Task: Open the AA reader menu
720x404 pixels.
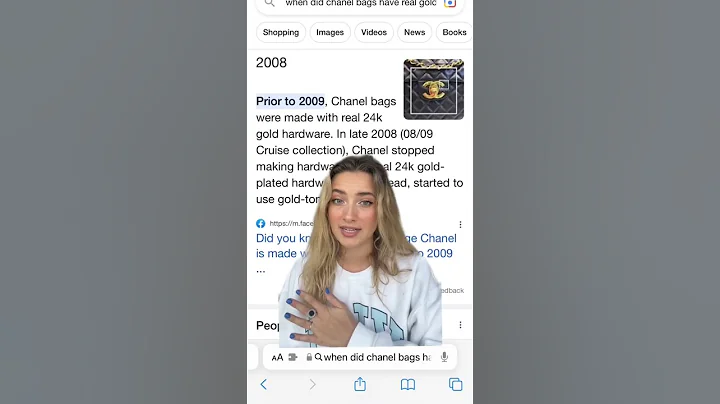Action: (277, 357)
